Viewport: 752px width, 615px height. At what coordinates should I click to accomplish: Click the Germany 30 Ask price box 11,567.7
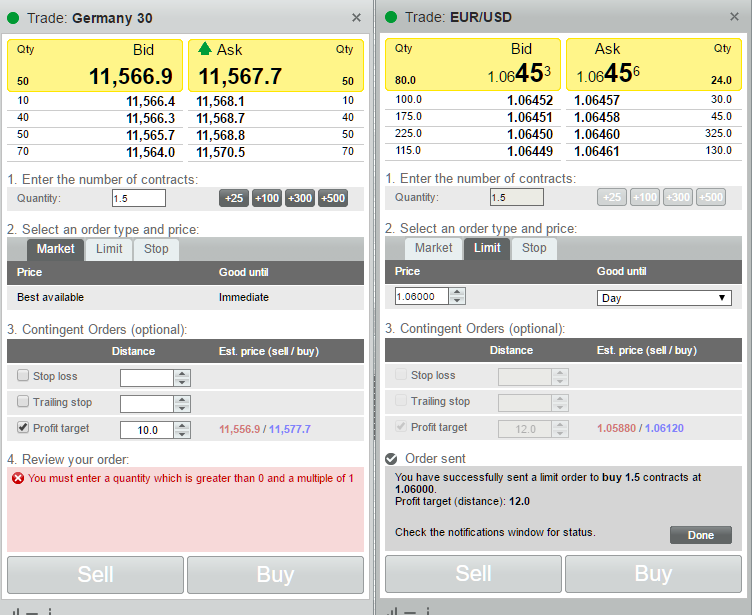276,66
